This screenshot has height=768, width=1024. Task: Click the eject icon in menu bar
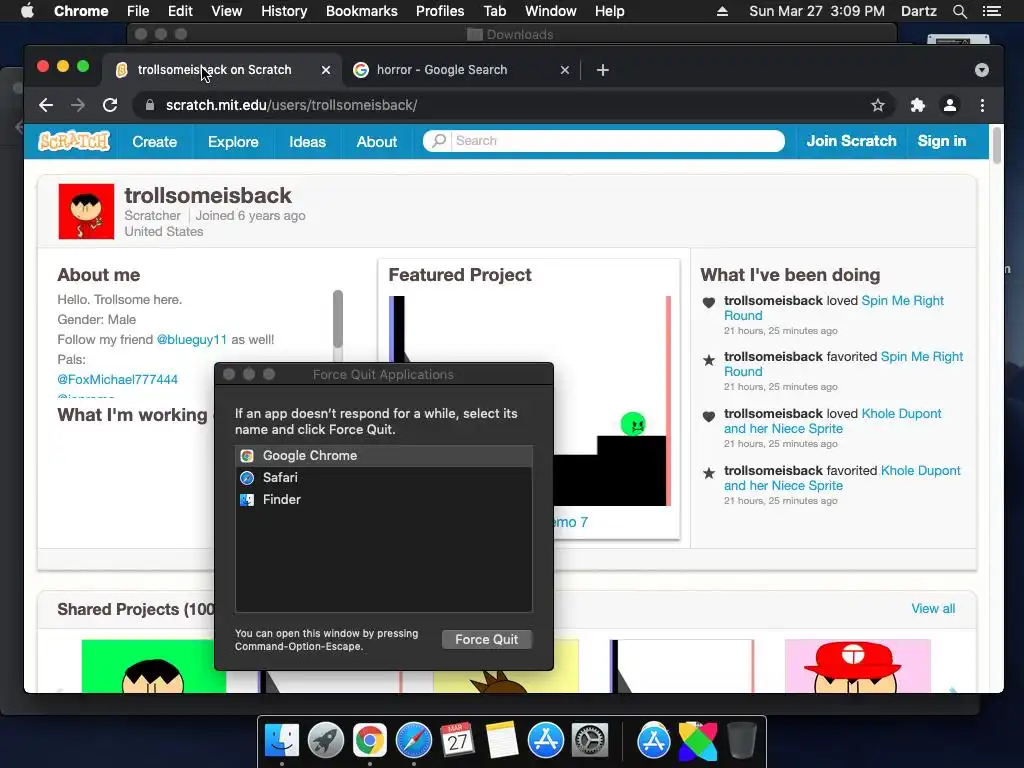[722, 11]
